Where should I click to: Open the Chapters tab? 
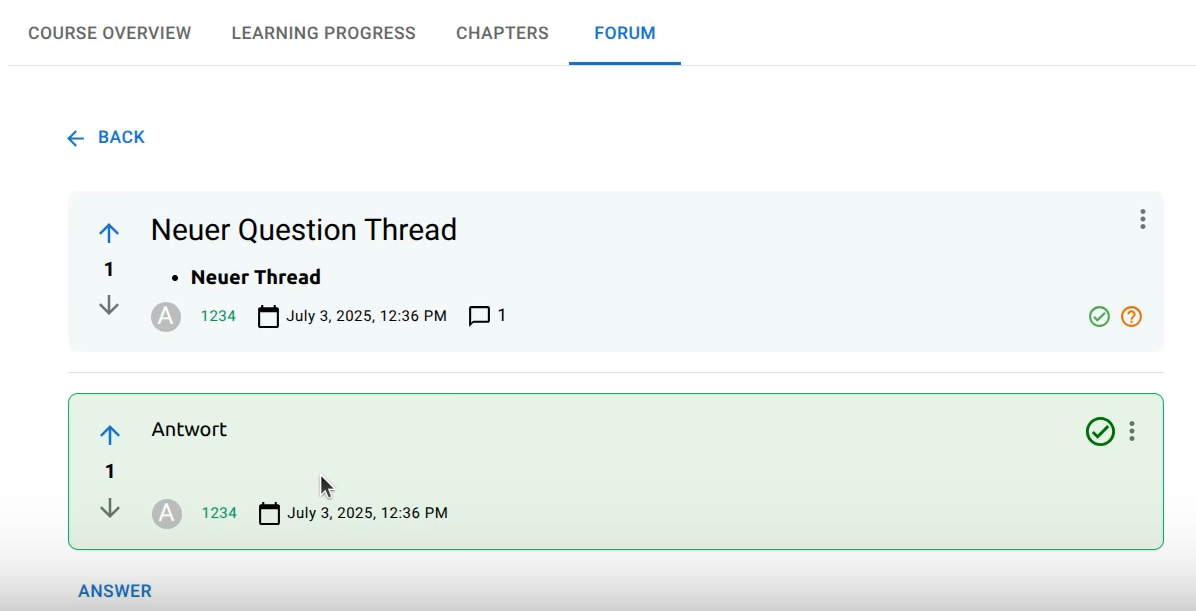(503, 33)
